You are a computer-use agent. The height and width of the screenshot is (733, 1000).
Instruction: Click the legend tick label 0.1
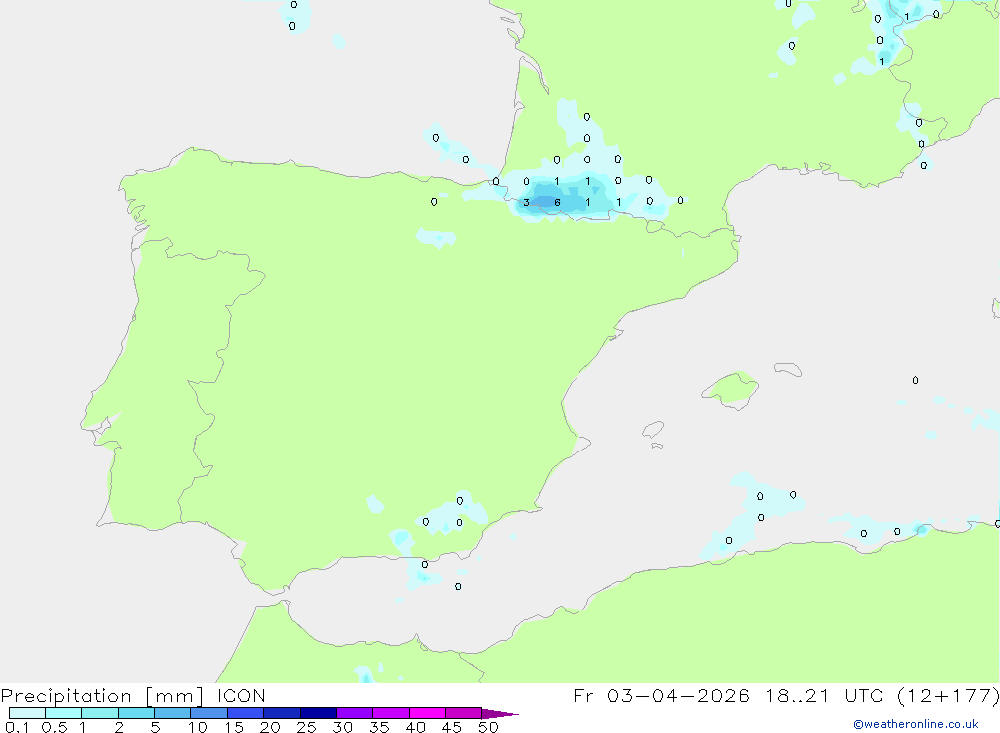17,727
